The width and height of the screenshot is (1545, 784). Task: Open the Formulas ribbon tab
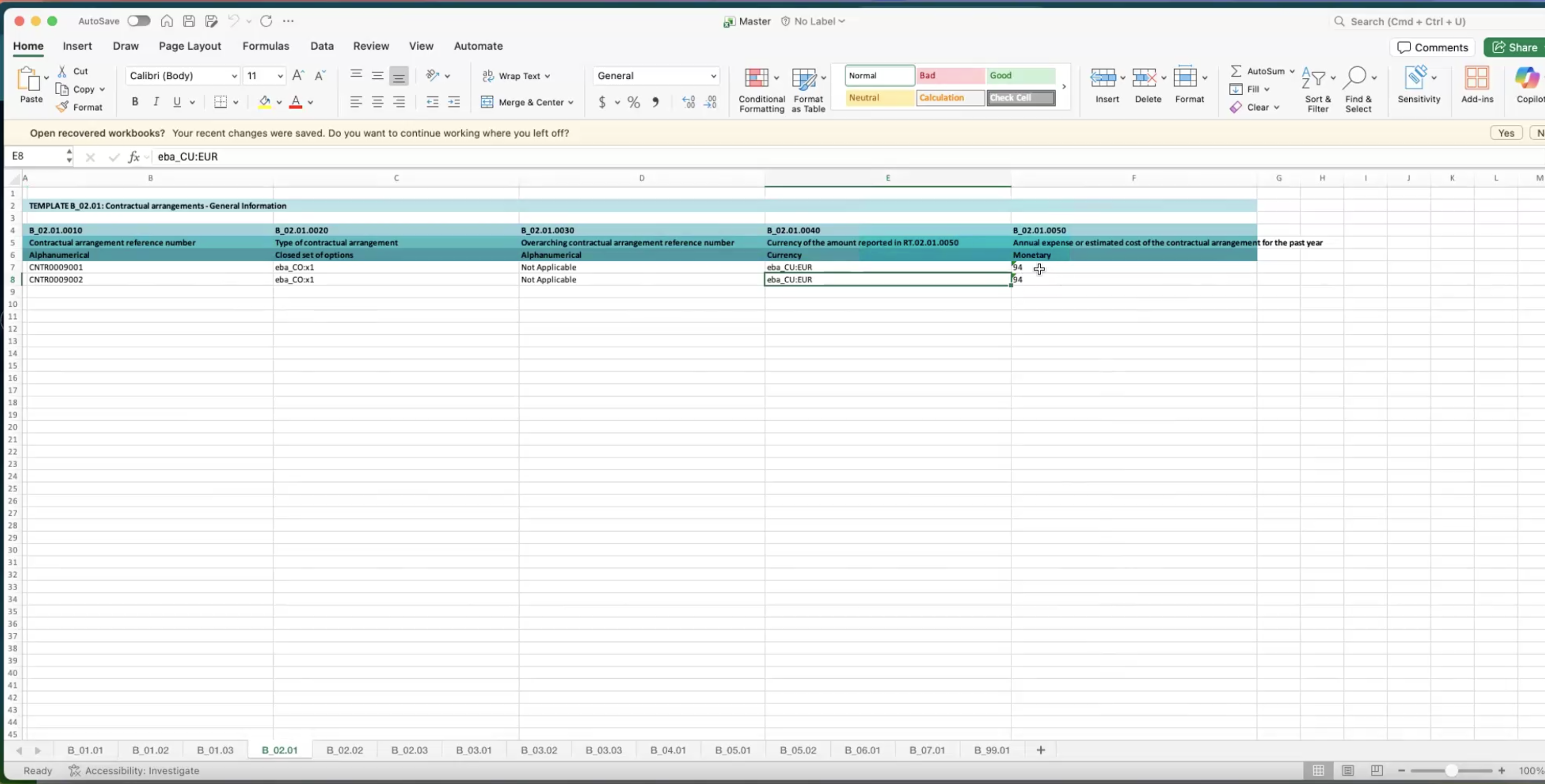[266, 46]
